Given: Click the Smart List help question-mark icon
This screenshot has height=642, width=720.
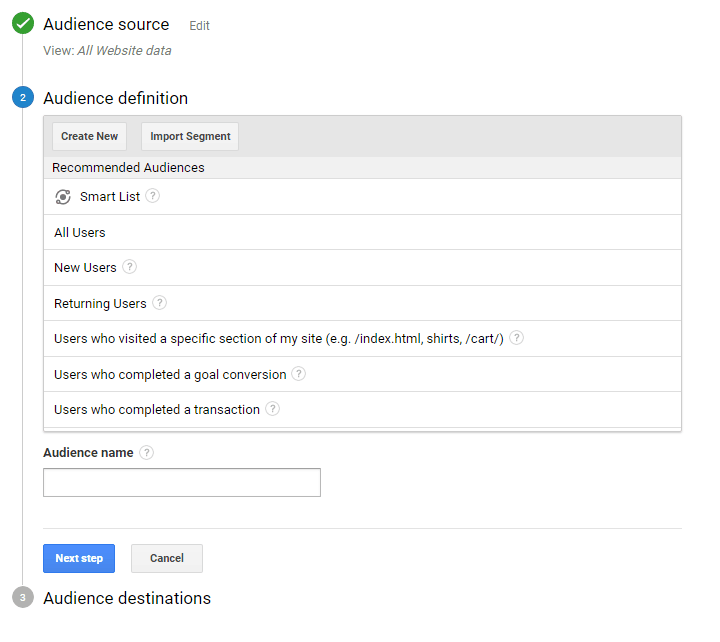Looking at the screenshot, I should [x=152, y=196].
